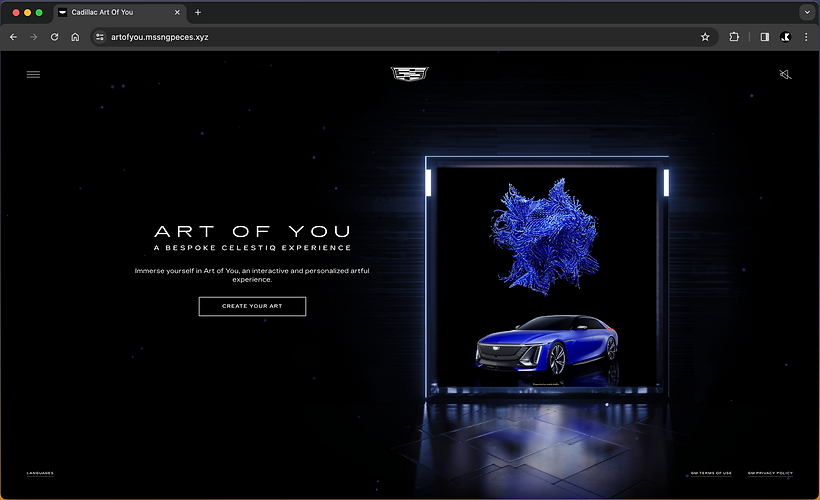Screen dimensions: 820x500
Task: Open the browser extensions puzzle icon
Action: 734,37
